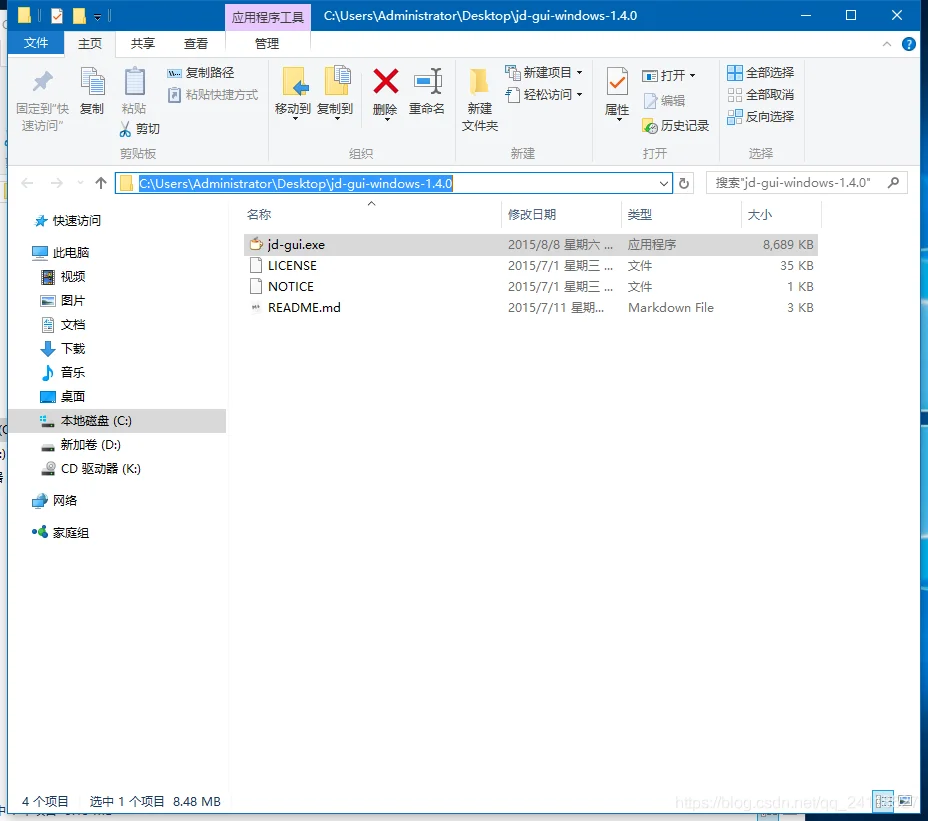This screenshot has width=928, height=821.
Task: Click the 重命名 (Rename) icon
Action: click(x=428, y=81)
